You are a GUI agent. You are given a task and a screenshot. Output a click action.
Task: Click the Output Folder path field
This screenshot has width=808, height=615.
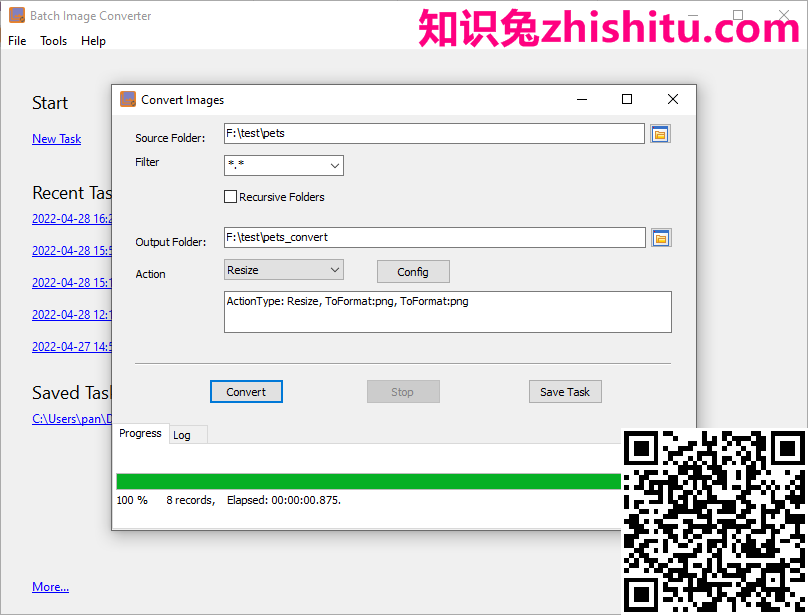[x=434, y=238]
